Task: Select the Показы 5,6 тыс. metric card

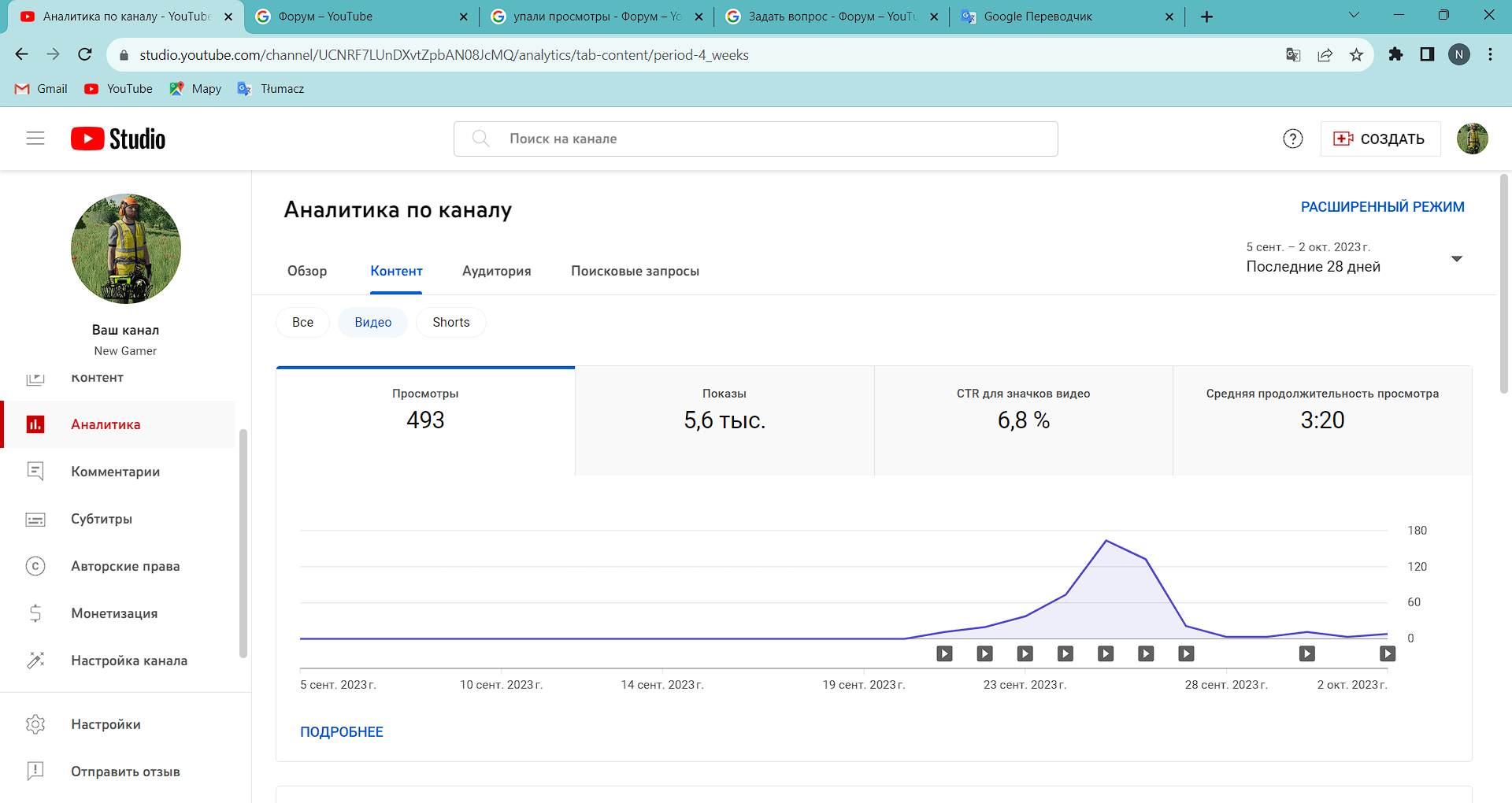Action: pos(724,420)
